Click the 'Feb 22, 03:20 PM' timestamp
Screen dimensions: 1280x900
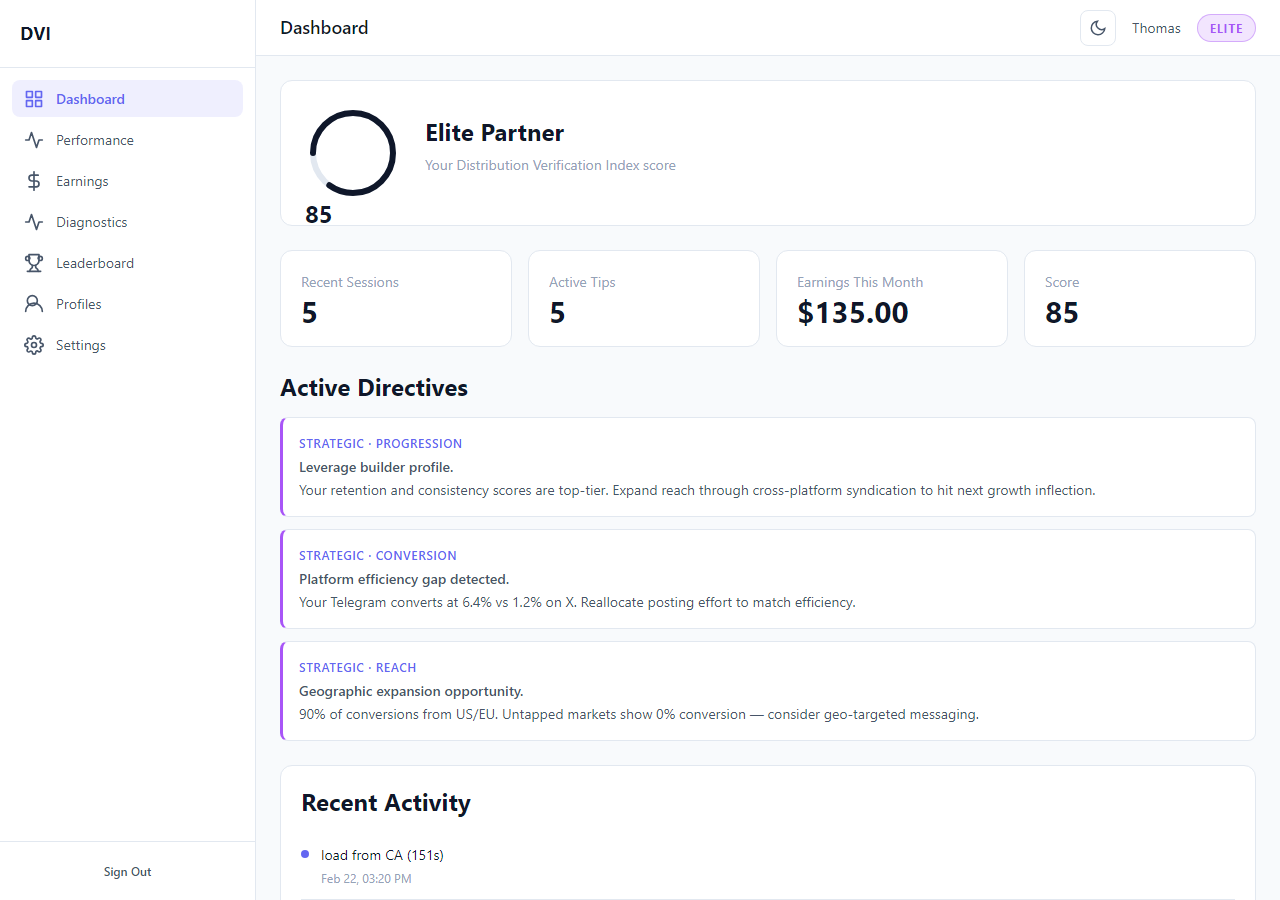(366, 879)
